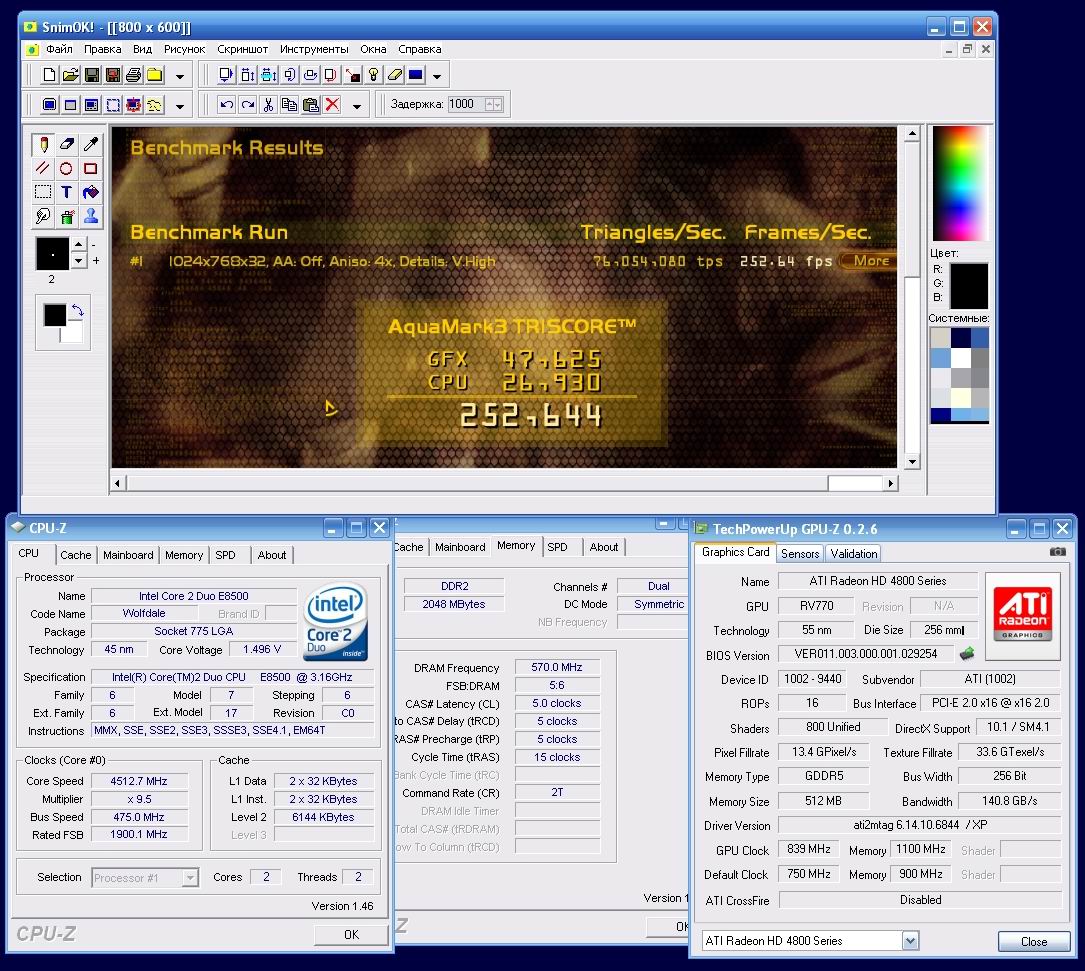Click the Задержка delay value field
1085x971 pixels.
(466, 105)
